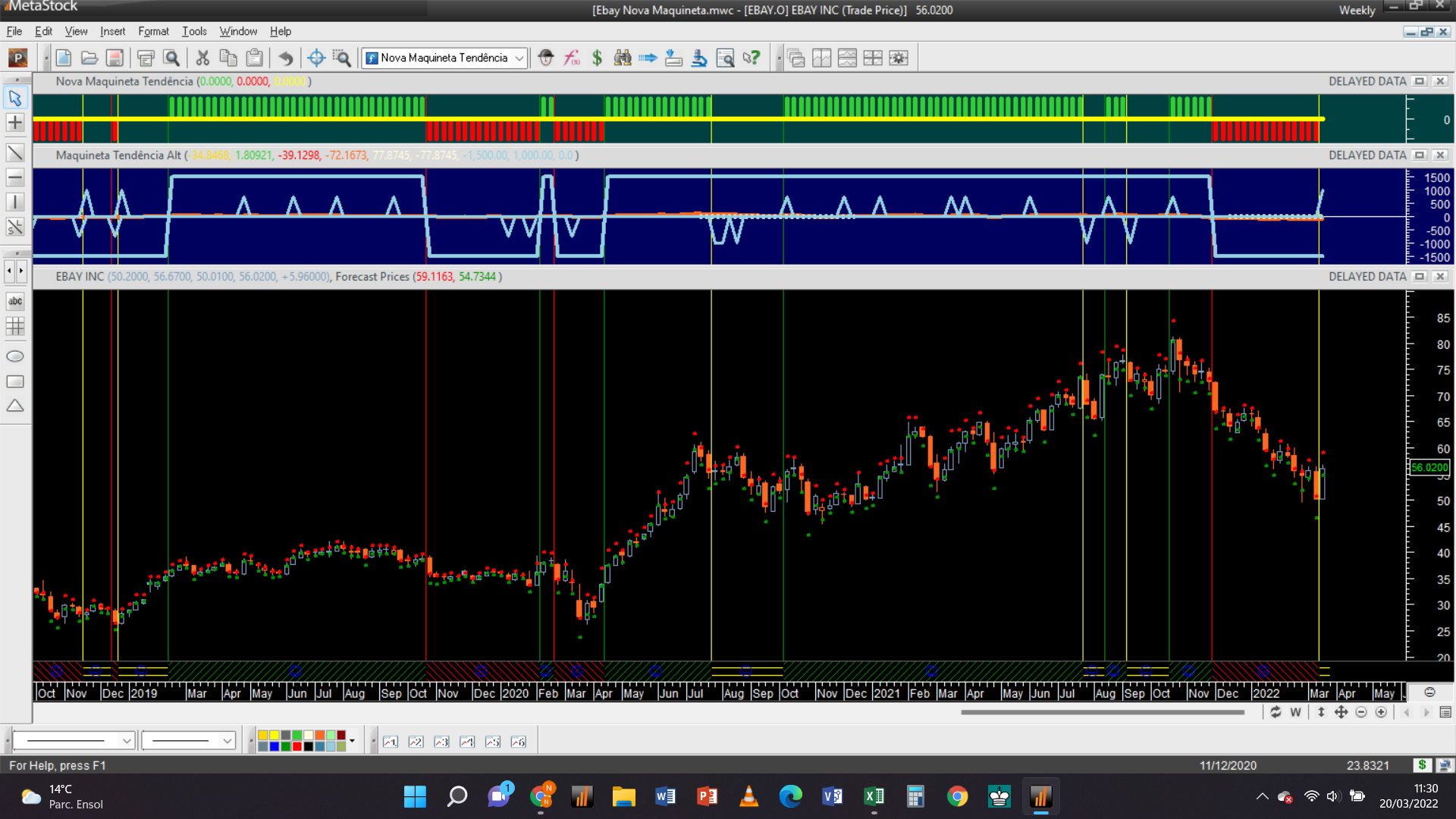
Task: Click the horizontal chart scrollbar
Action: (1101, 712)
